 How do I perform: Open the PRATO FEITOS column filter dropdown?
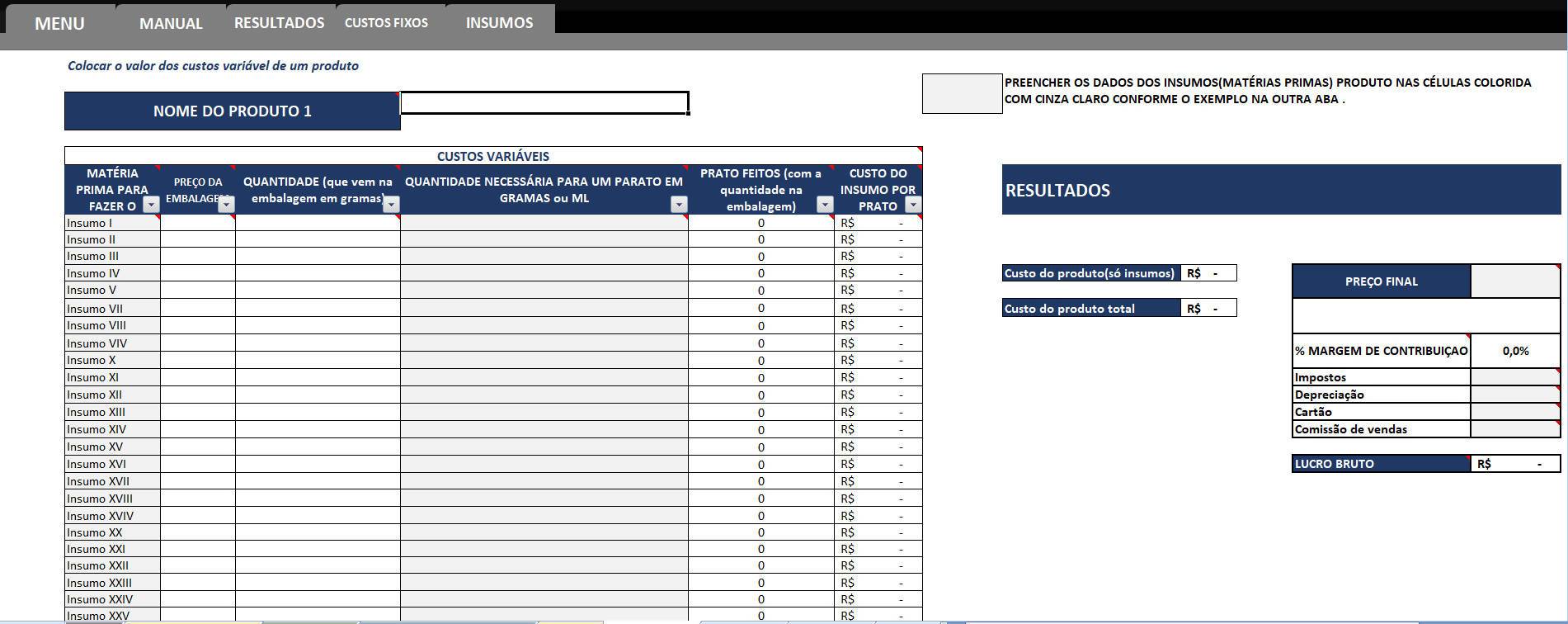(825, 206)
